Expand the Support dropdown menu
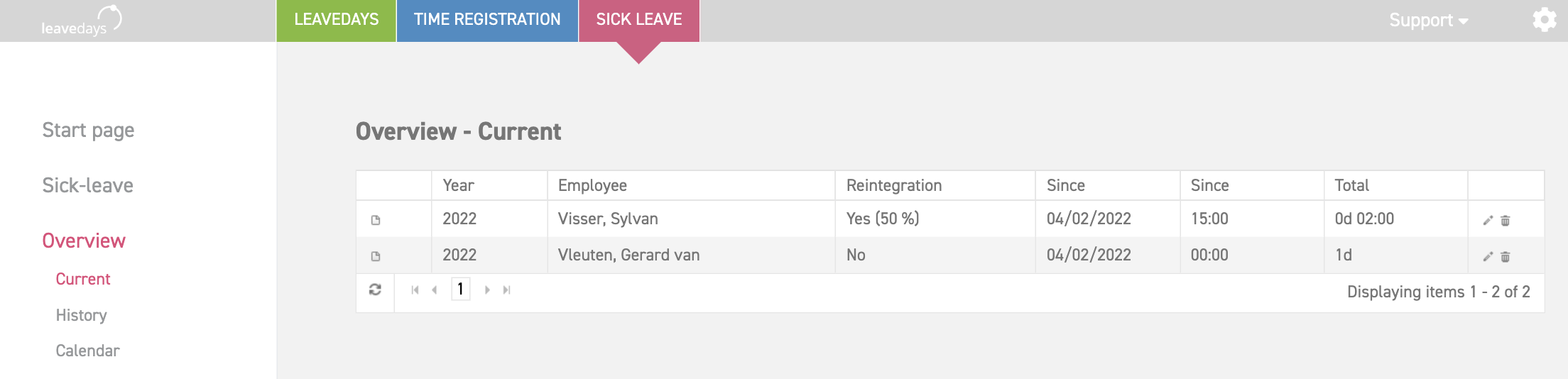This screenshot has width=1568, height=379. [1428, 20]
